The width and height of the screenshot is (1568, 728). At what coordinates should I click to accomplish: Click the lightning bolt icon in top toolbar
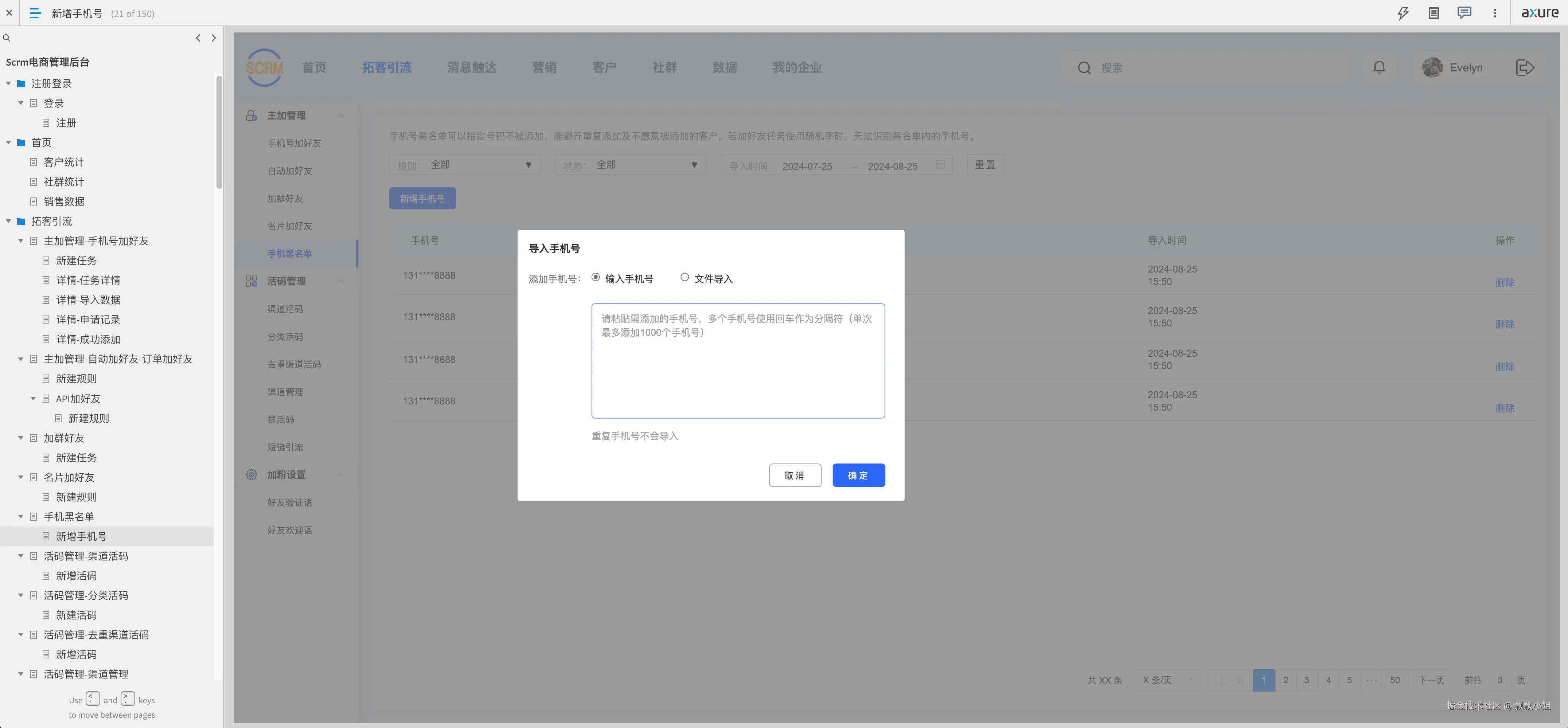1403,13
